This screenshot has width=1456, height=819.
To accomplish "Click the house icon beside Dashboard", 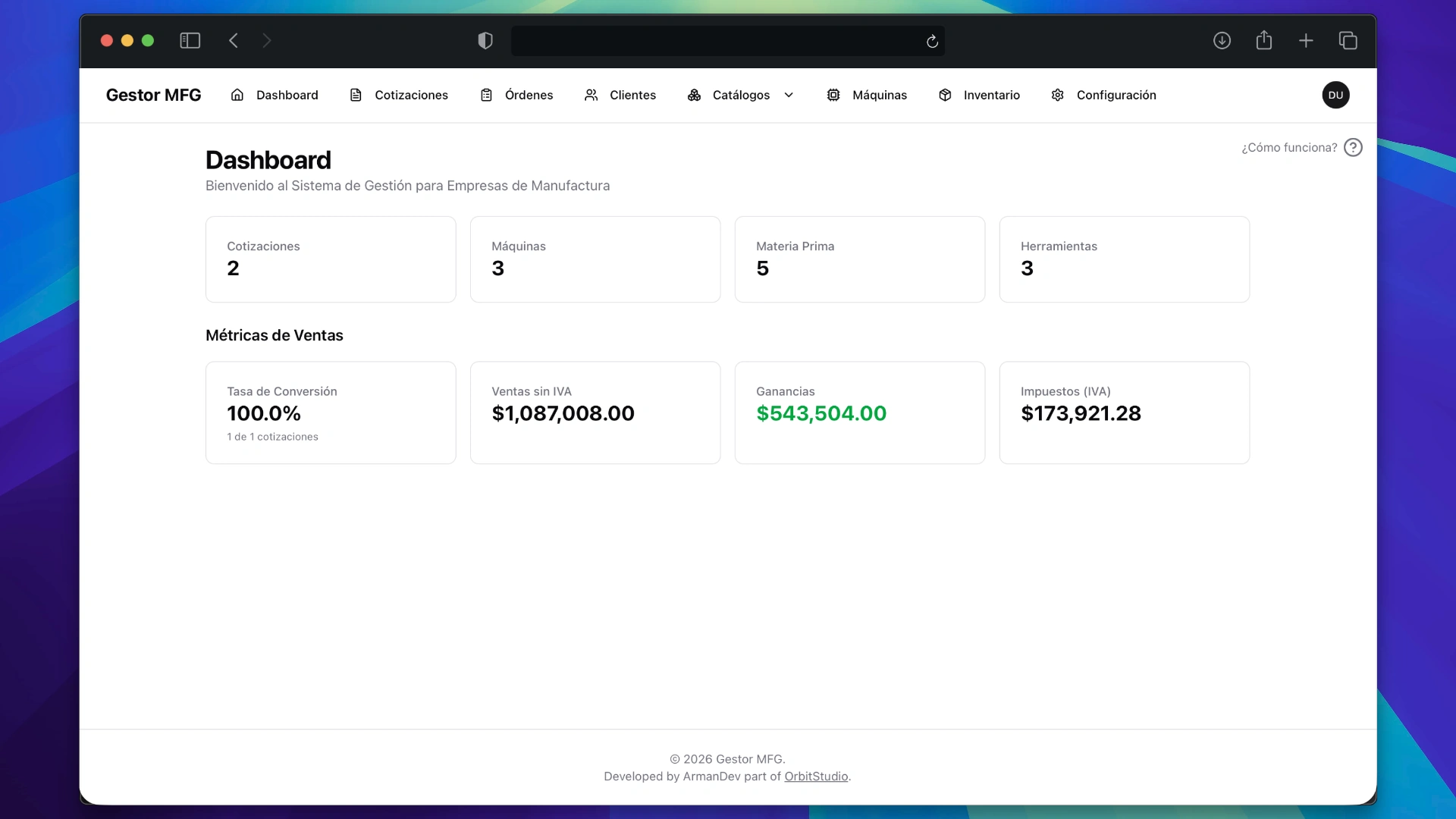I will (237, 95).
